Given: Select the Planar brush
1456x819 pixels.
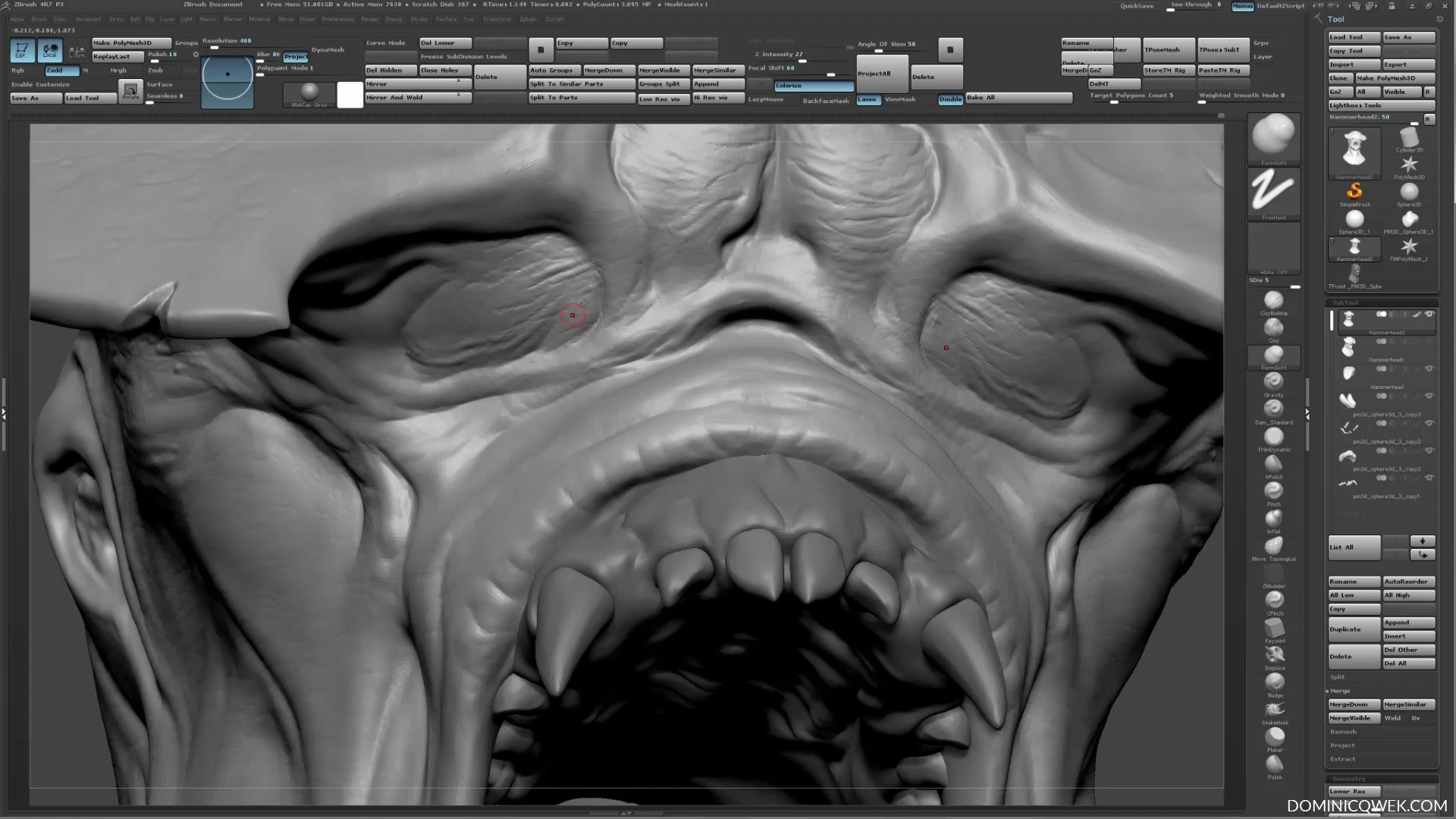Looking at the screenshot, I should click(1274, 739).
